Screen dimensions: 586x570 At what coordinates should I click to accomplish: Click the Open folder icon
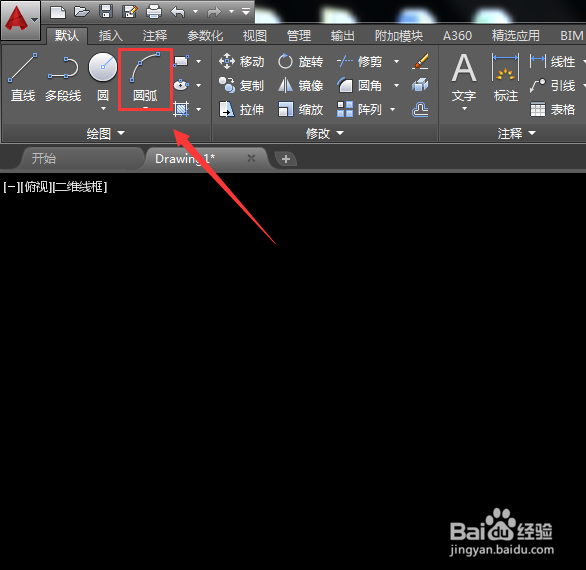(x=81, y=12)
